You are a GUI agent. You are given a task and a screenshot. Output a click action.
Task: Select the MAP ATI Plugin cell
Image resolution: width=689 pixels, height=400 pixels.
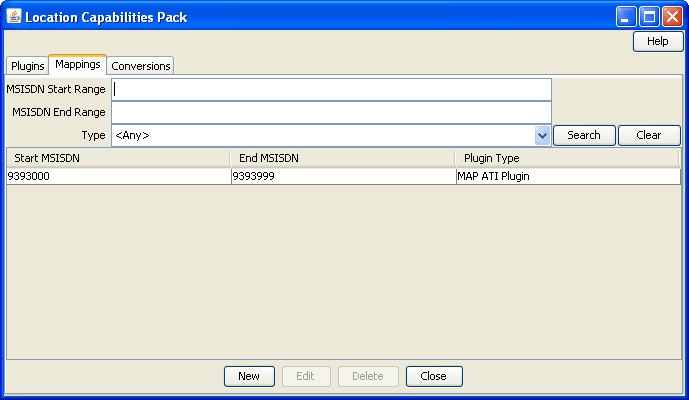coord(568,176)
